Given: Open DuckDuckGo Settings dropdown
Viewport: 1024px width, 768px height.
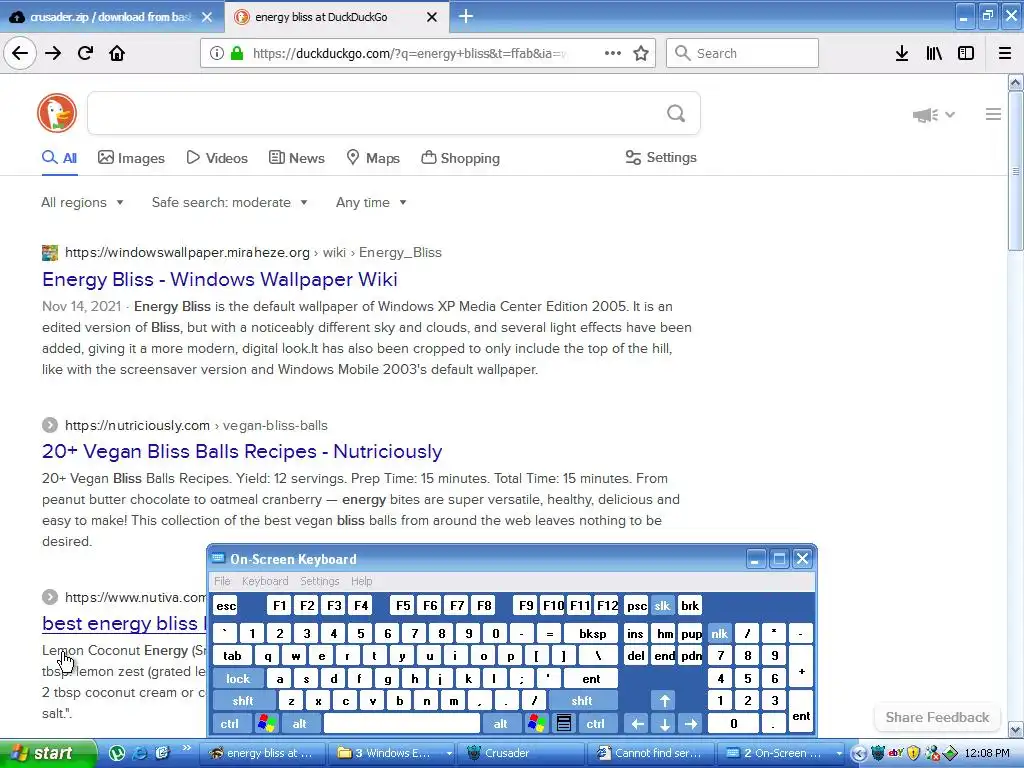Looking at the screenshot, I should click(x=661, y=157).
